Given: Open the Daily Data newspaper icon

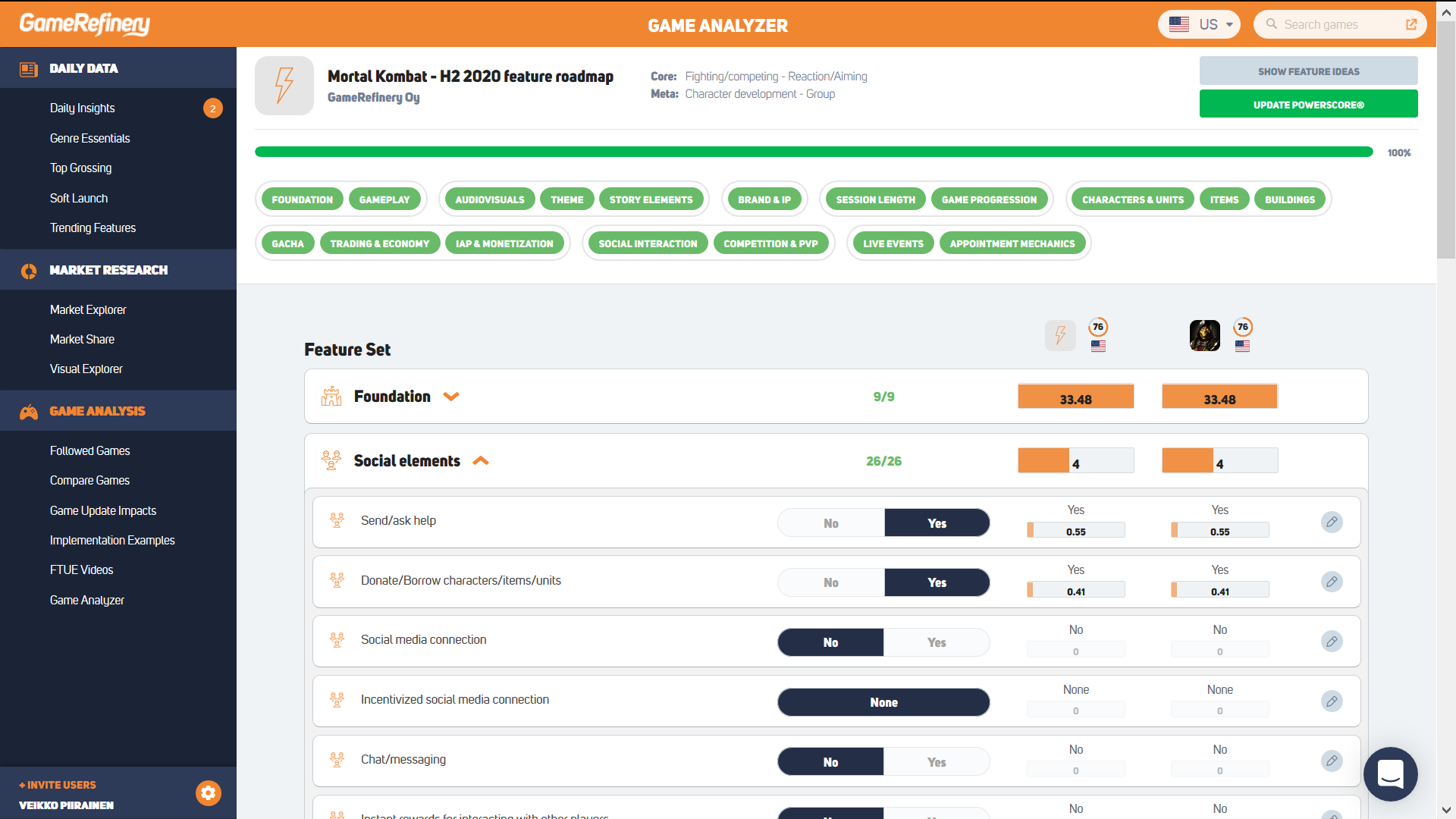Looking at the screenshot, I should (x=29, y=69).
